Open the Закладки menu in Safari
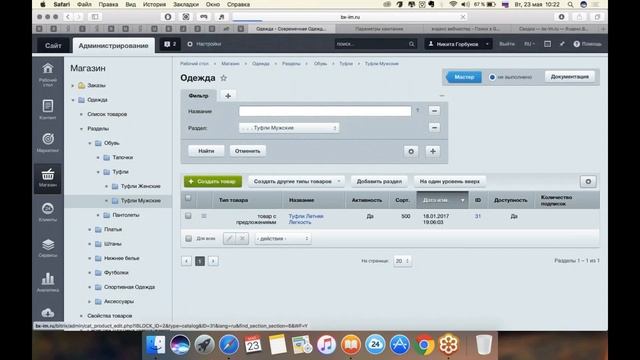The width and height of the screenshot is (640, 360). pos(185,4)
